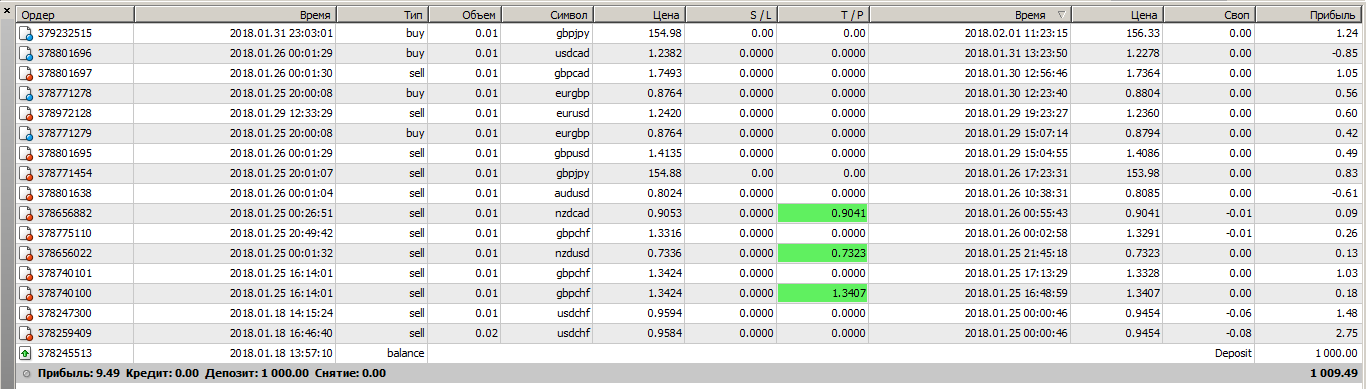Select the profit value -0.85
Image resolution: width=1366 pixels, height=389 pixels.
(x=1344, y=53)
